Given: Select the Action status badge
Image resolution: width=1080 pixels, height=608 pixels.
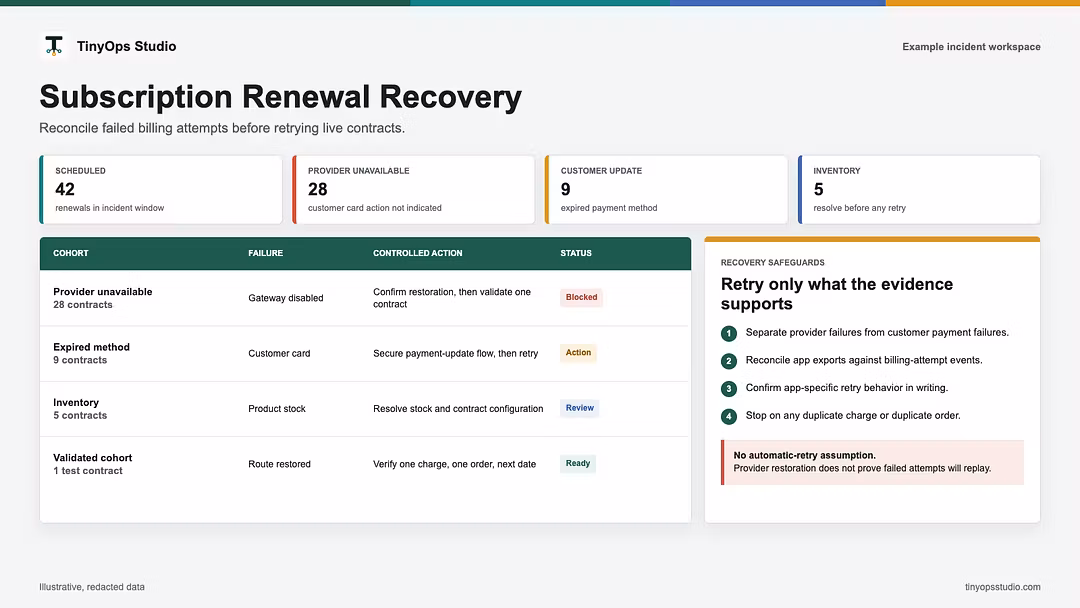Looking at the screenshot, I should pos(578,353).
